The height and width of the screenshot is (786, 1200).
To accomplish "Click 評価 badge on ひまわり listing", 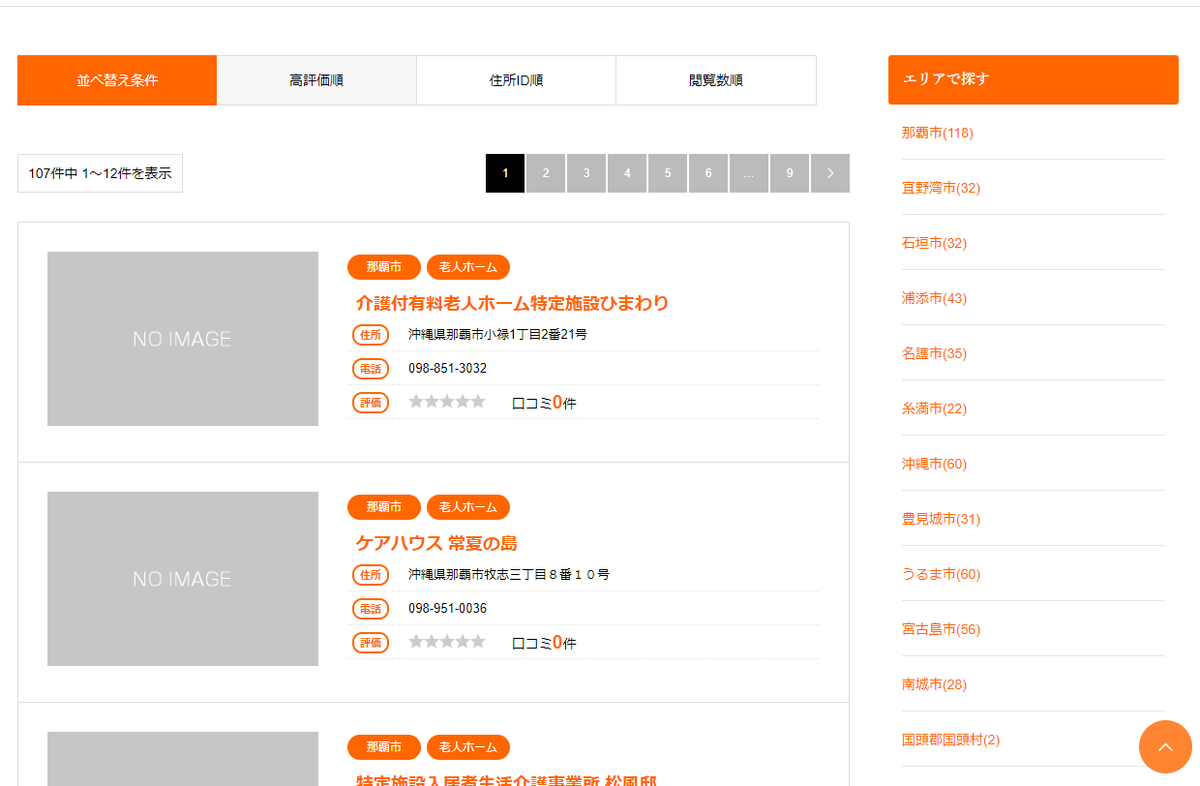I will click(370, 403).
